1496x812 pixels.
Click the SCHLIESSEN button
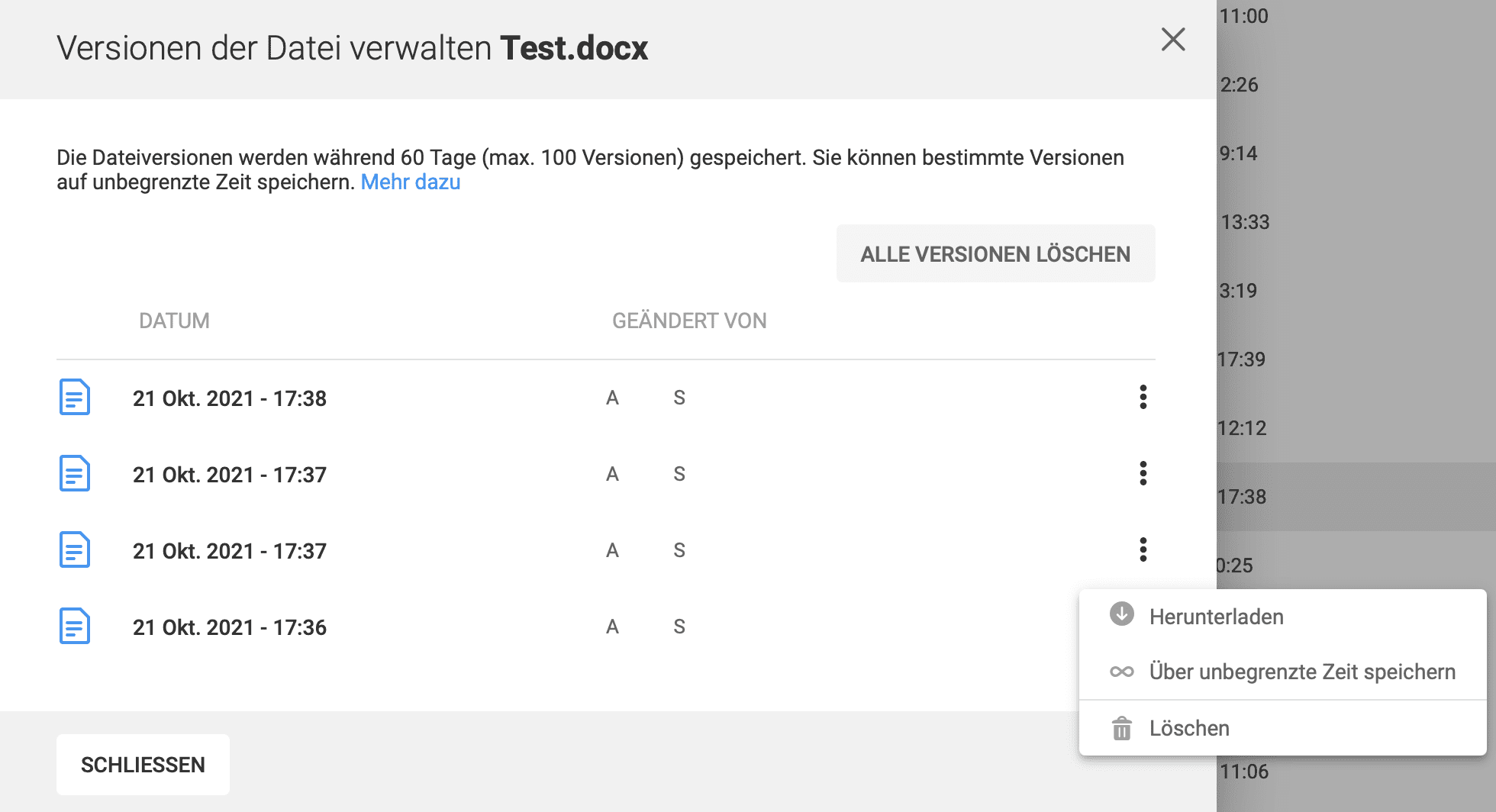click(143, 765)
